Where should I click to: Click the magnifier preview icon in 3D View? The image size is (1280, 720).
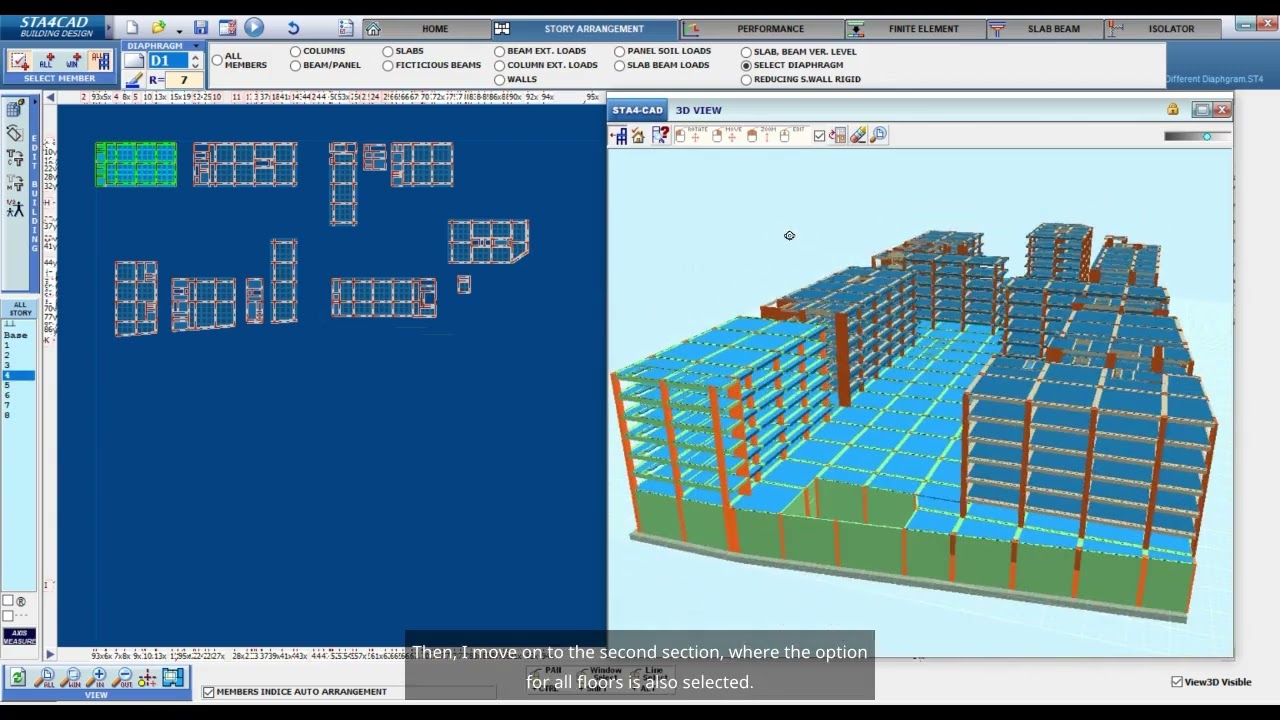878,135
